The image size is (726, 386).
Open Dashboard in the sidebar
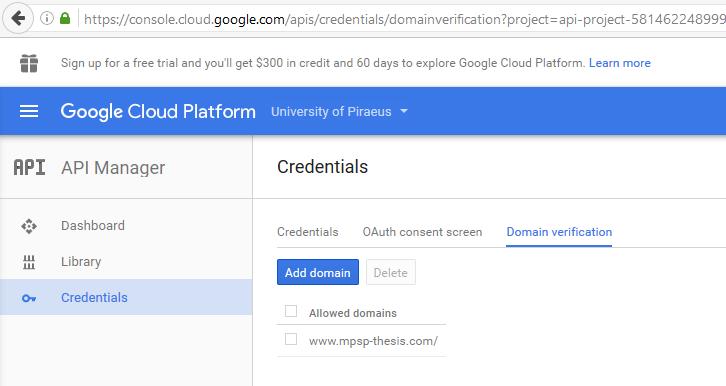pyautogui.click(x=126, y=226)
